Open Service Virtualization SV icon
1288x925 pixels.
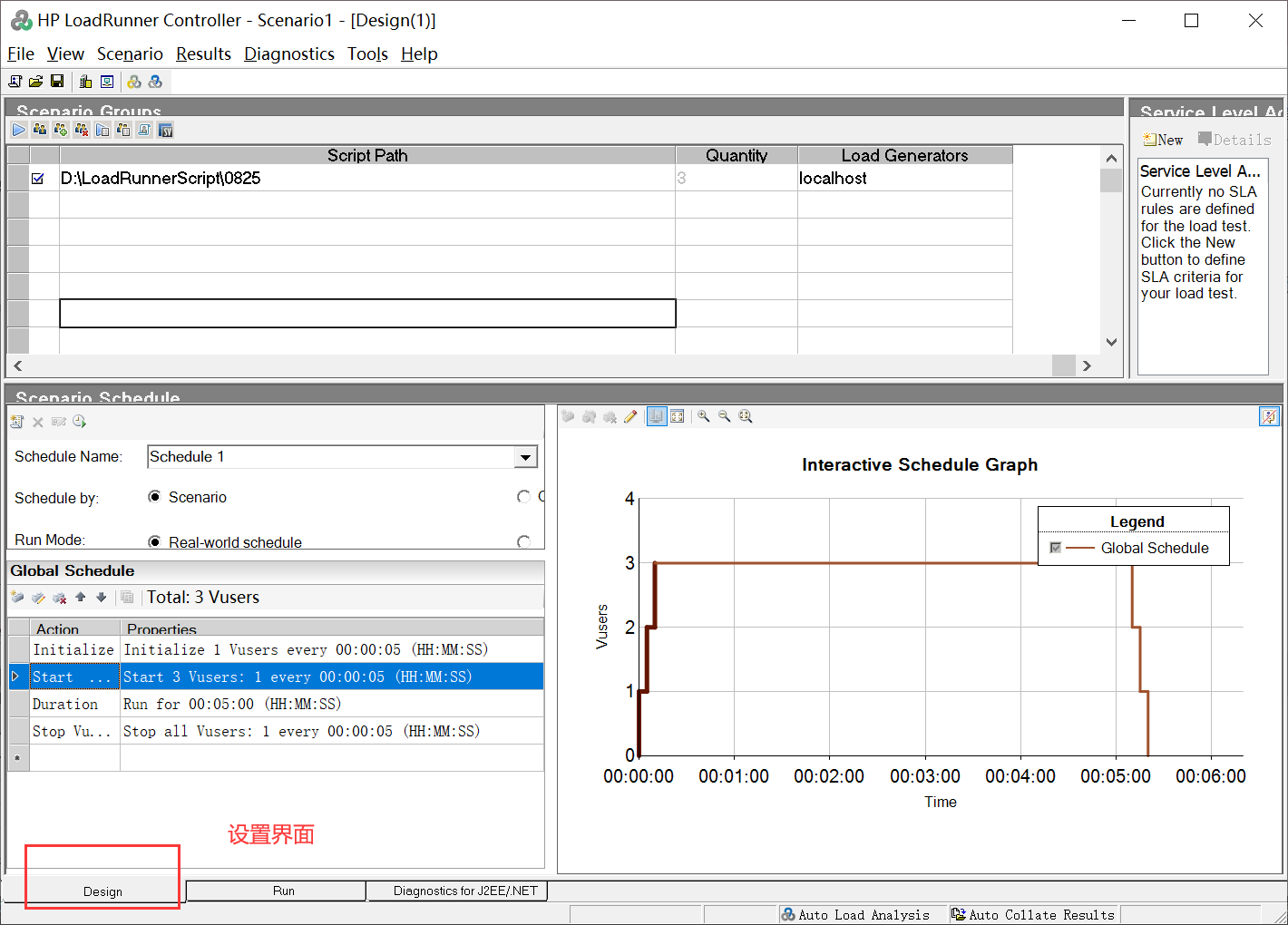165,130
